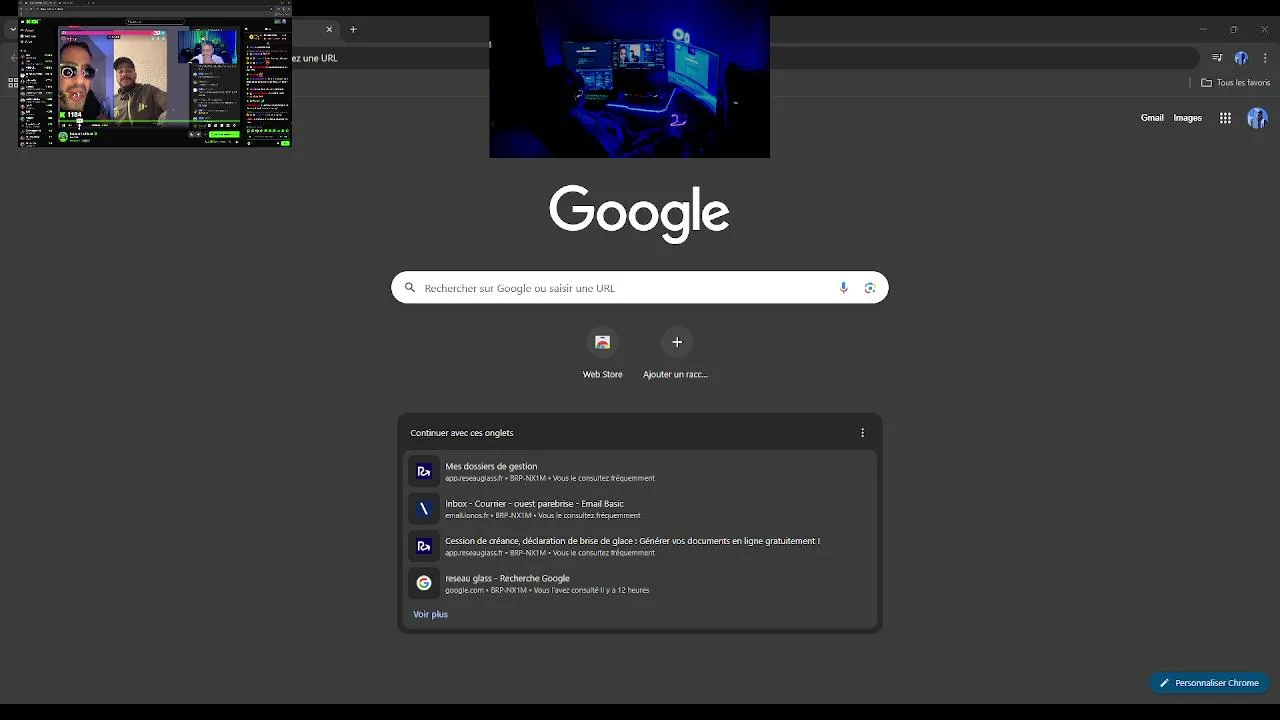The height and width of the screenshot is (720, 1280).
Task: Restore down the Chrome window
Action: (x=1233, y=30)
